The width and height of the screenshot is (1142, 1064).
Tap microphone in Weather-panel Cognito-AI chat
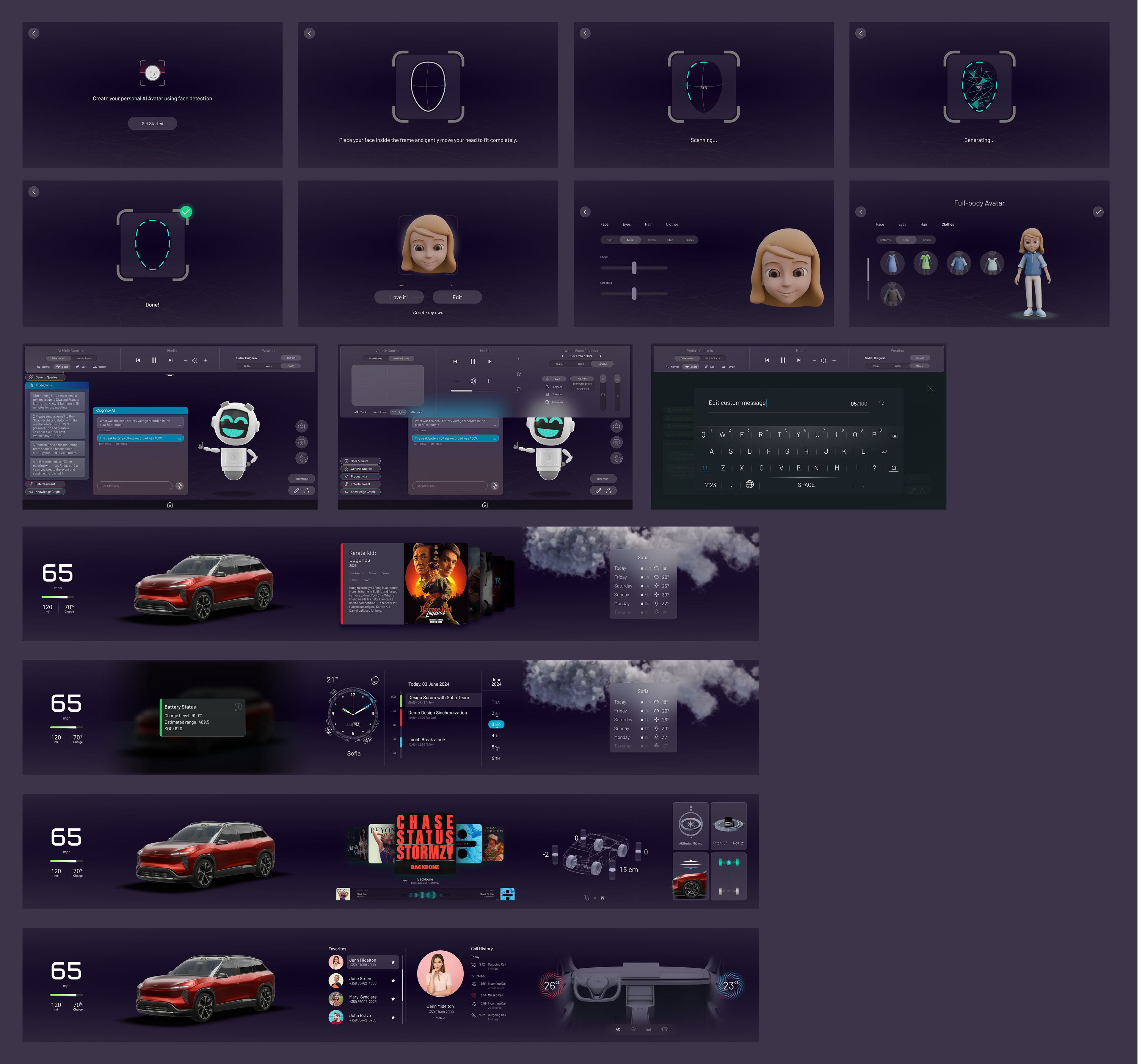point(180,486)
